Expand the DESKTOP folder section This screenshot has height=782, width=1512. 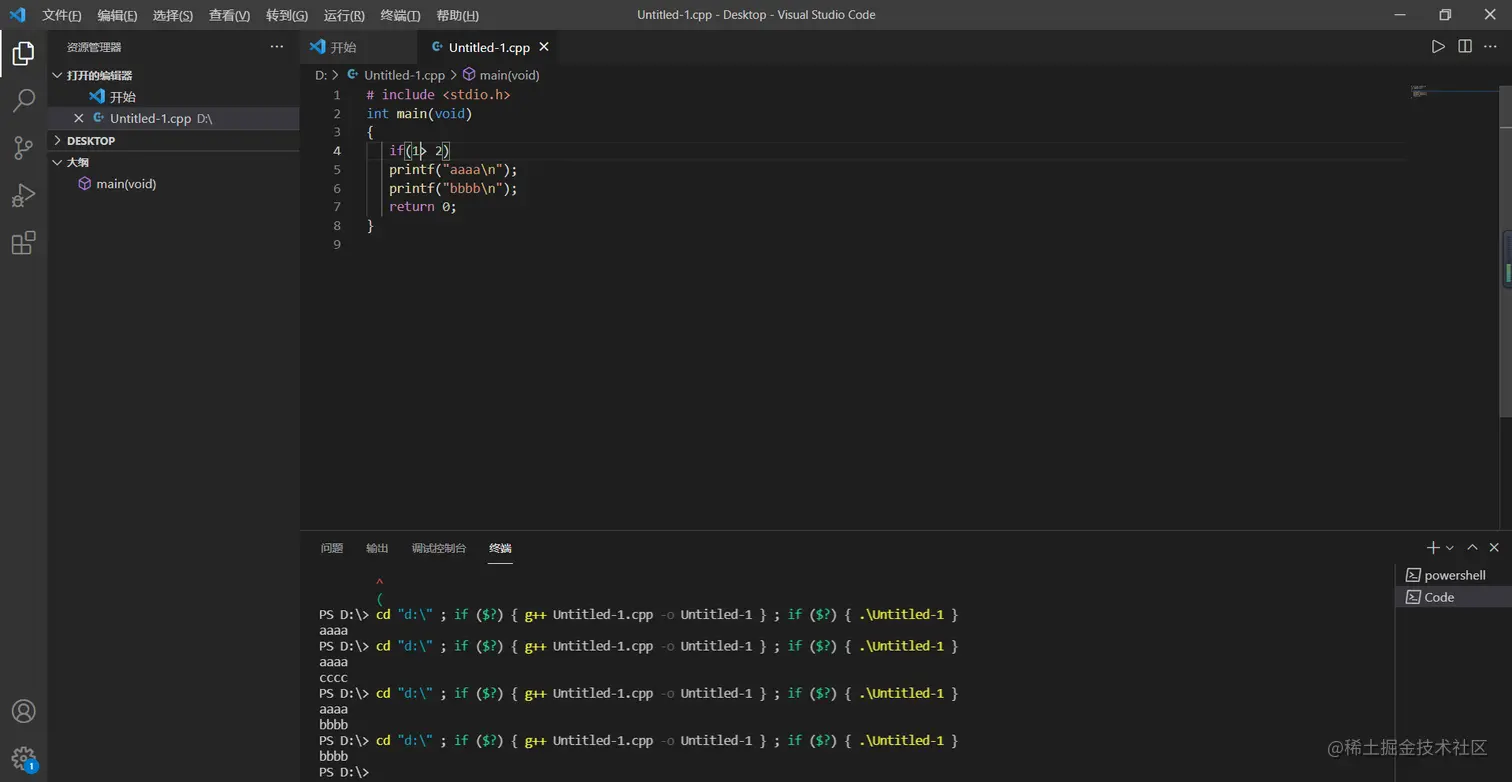(91, 141)
